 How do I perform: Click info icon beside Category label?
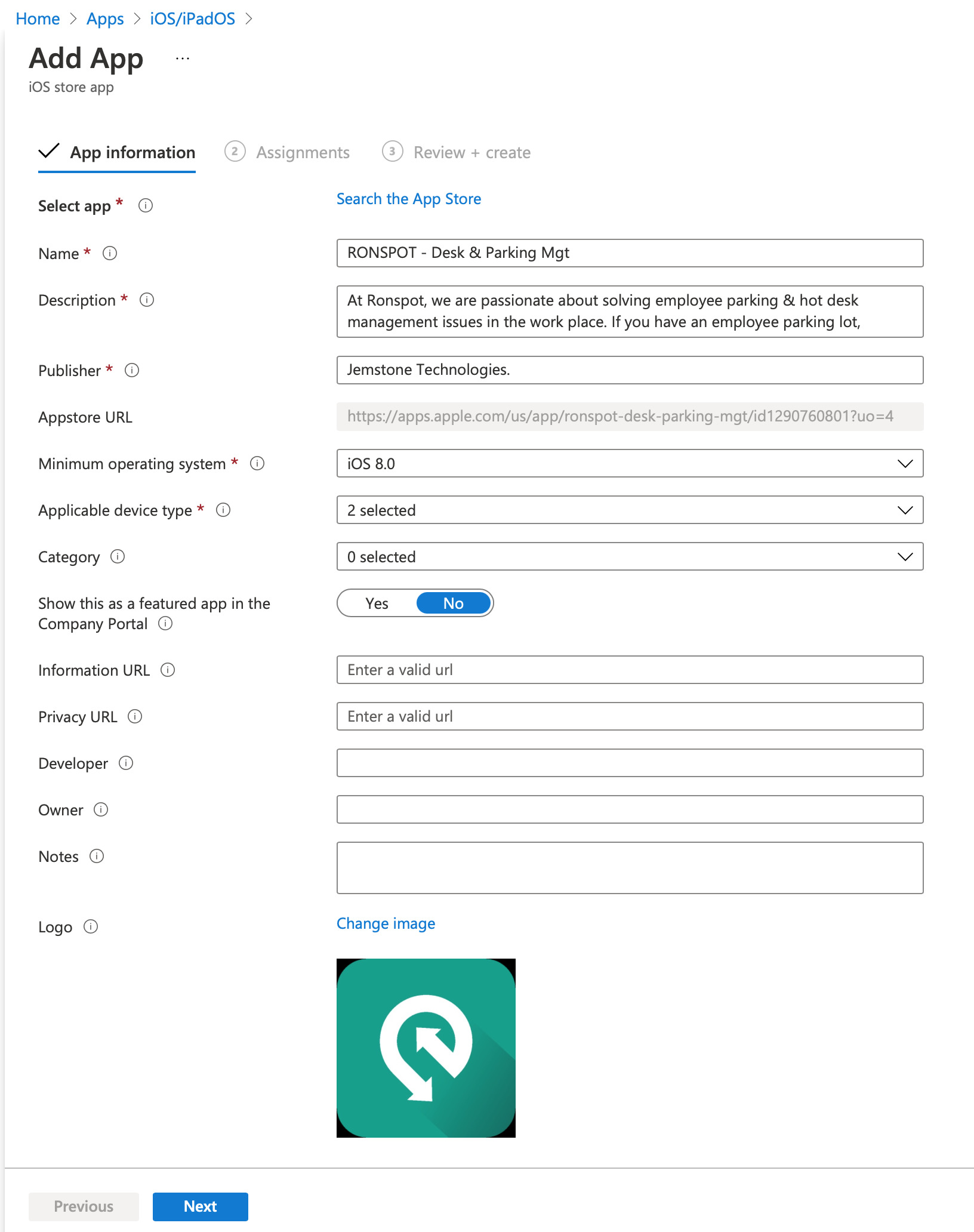click(x=118, y=556)
